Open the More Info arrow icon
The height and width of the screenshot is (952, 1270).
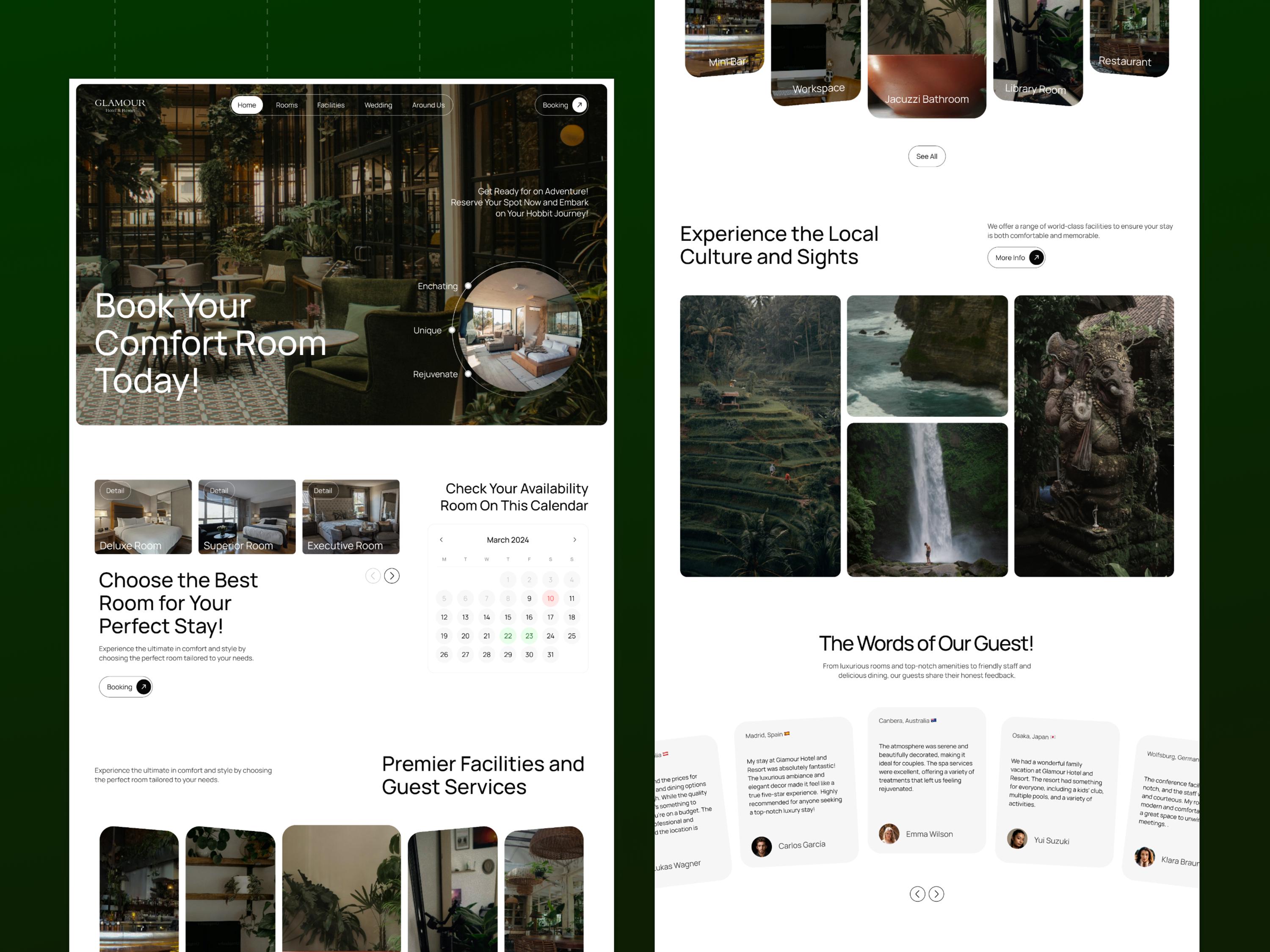tap(1037, 258)
